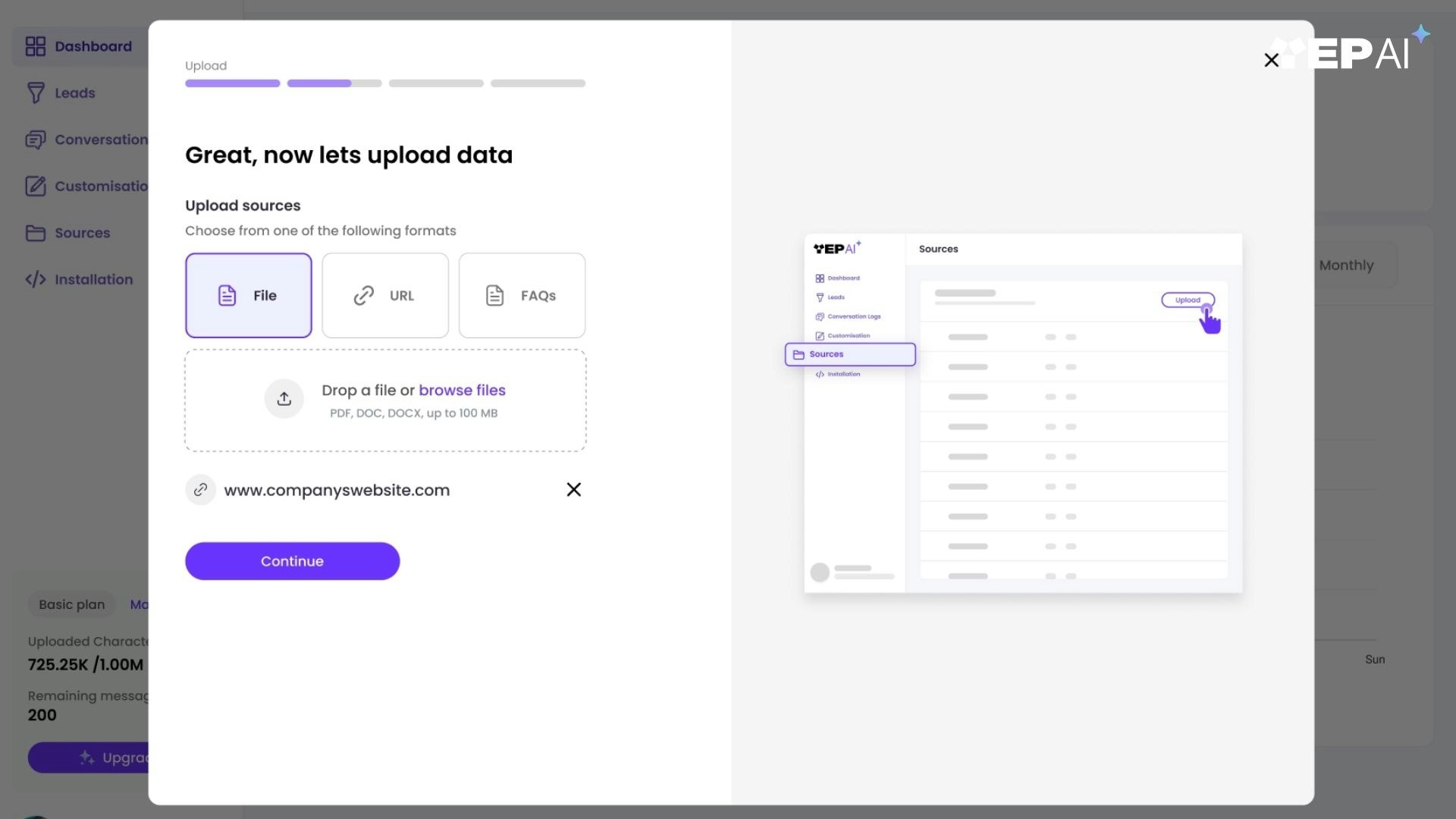This screenshot has width=1456, height=819.
Task: Click the Conversations chat icon
Action: coord(35,140)
